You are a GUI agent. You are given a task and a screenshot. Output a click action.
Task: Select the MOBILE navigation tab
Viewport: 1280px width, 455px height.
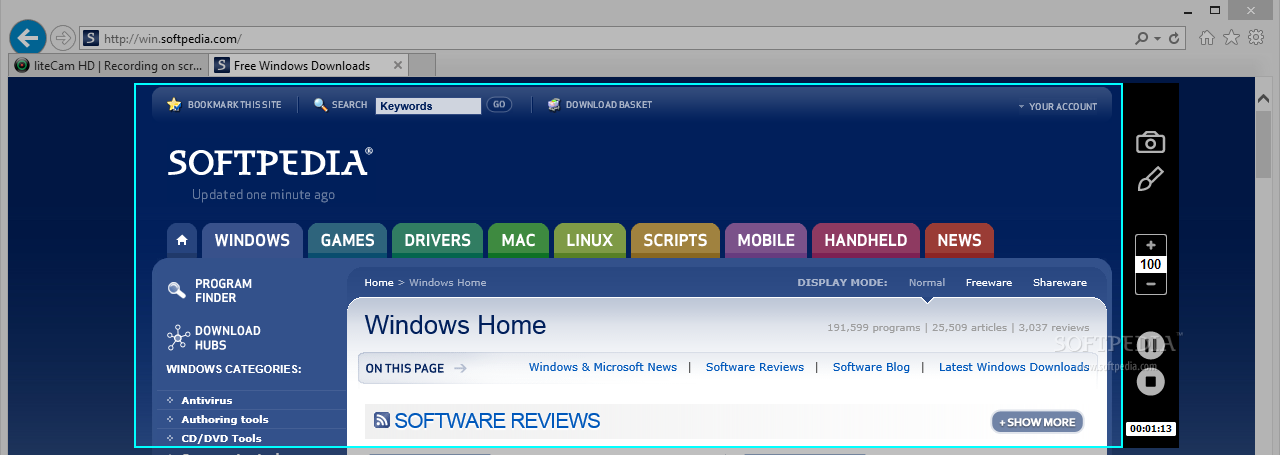coord(766,240)
